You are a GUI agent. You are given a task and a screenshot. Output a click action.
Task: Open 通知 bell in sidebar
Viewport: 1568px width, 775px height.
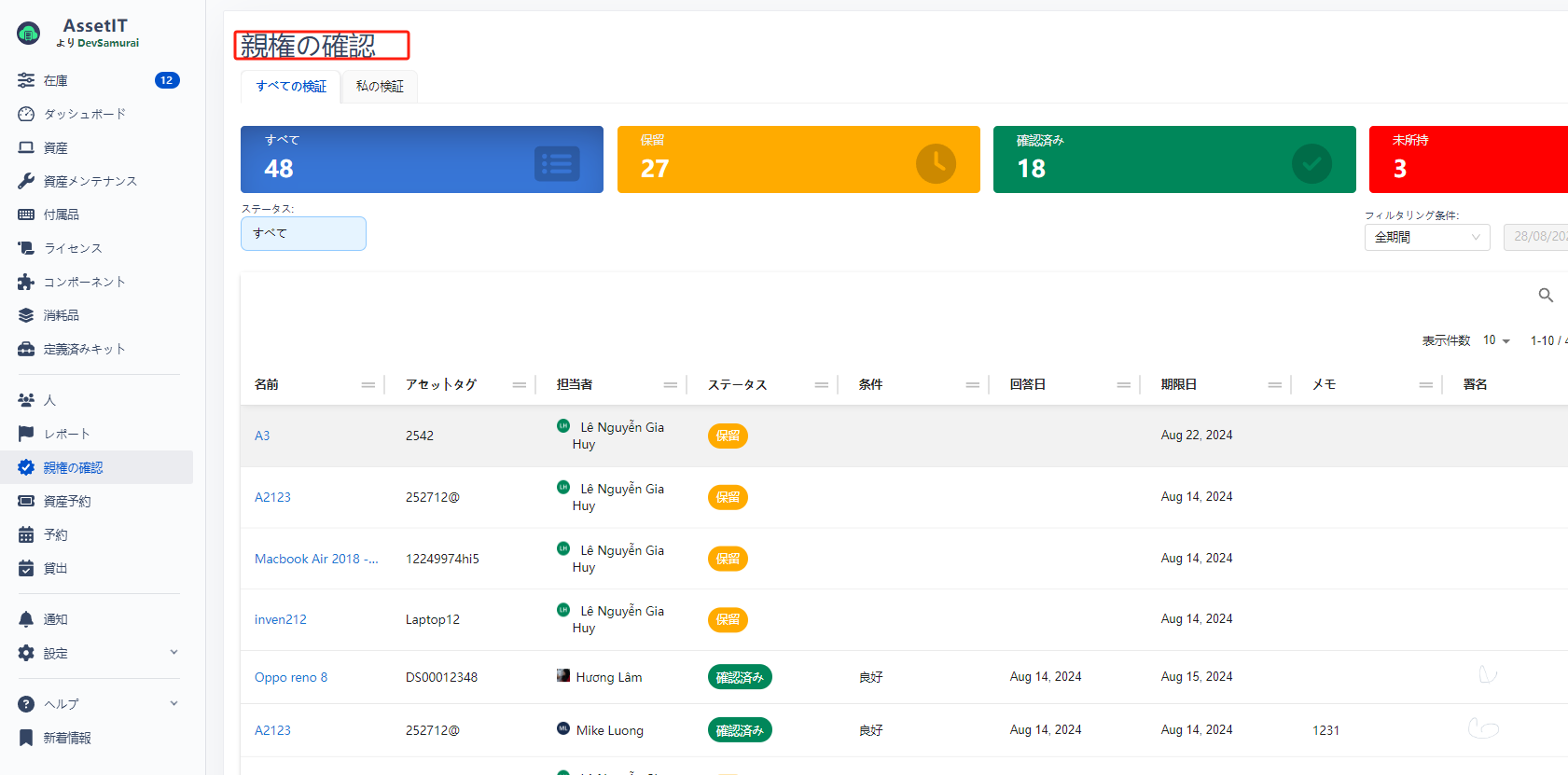pyautogui.click(x=55, y=619)
